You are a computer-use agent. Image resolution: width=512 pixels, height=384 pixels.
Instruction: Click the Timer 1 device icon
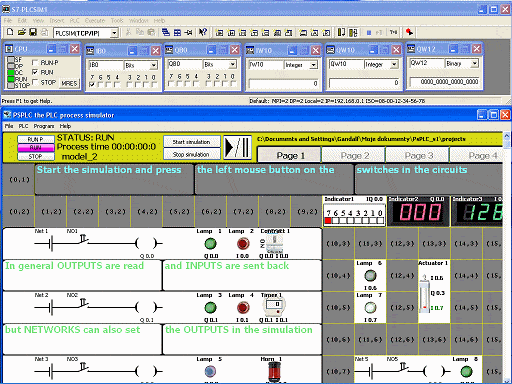[x=275, y=307]
